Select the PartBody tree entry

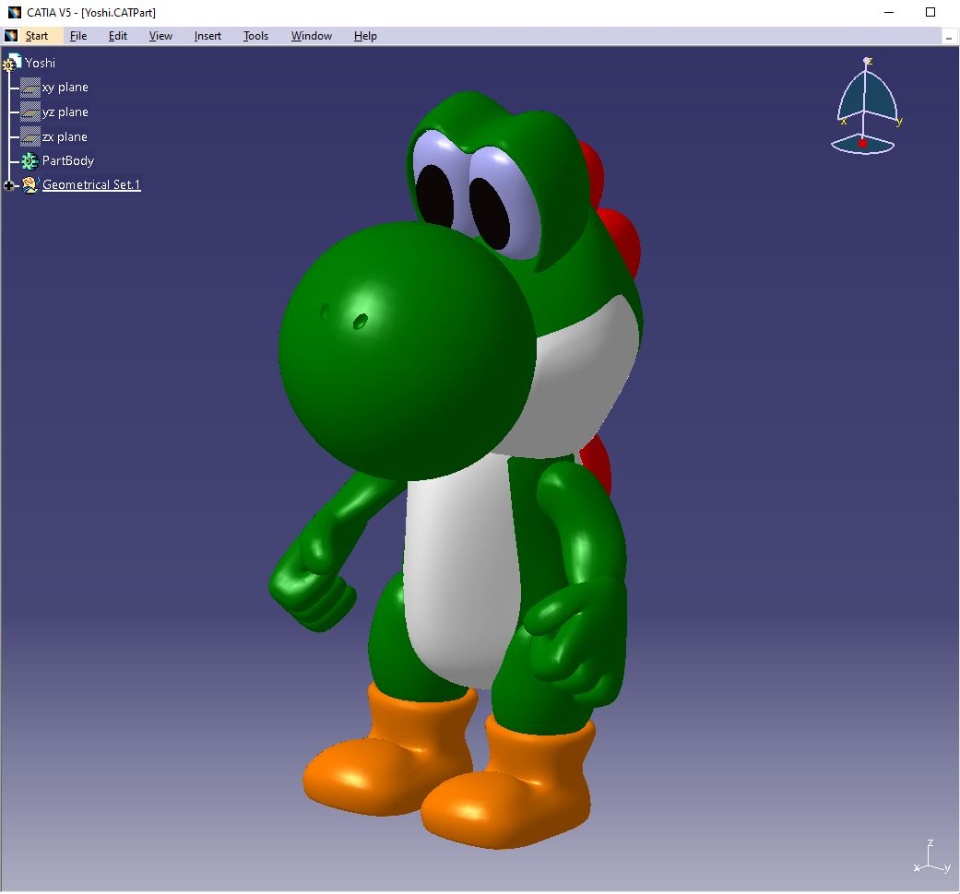[x=67, y=161]
